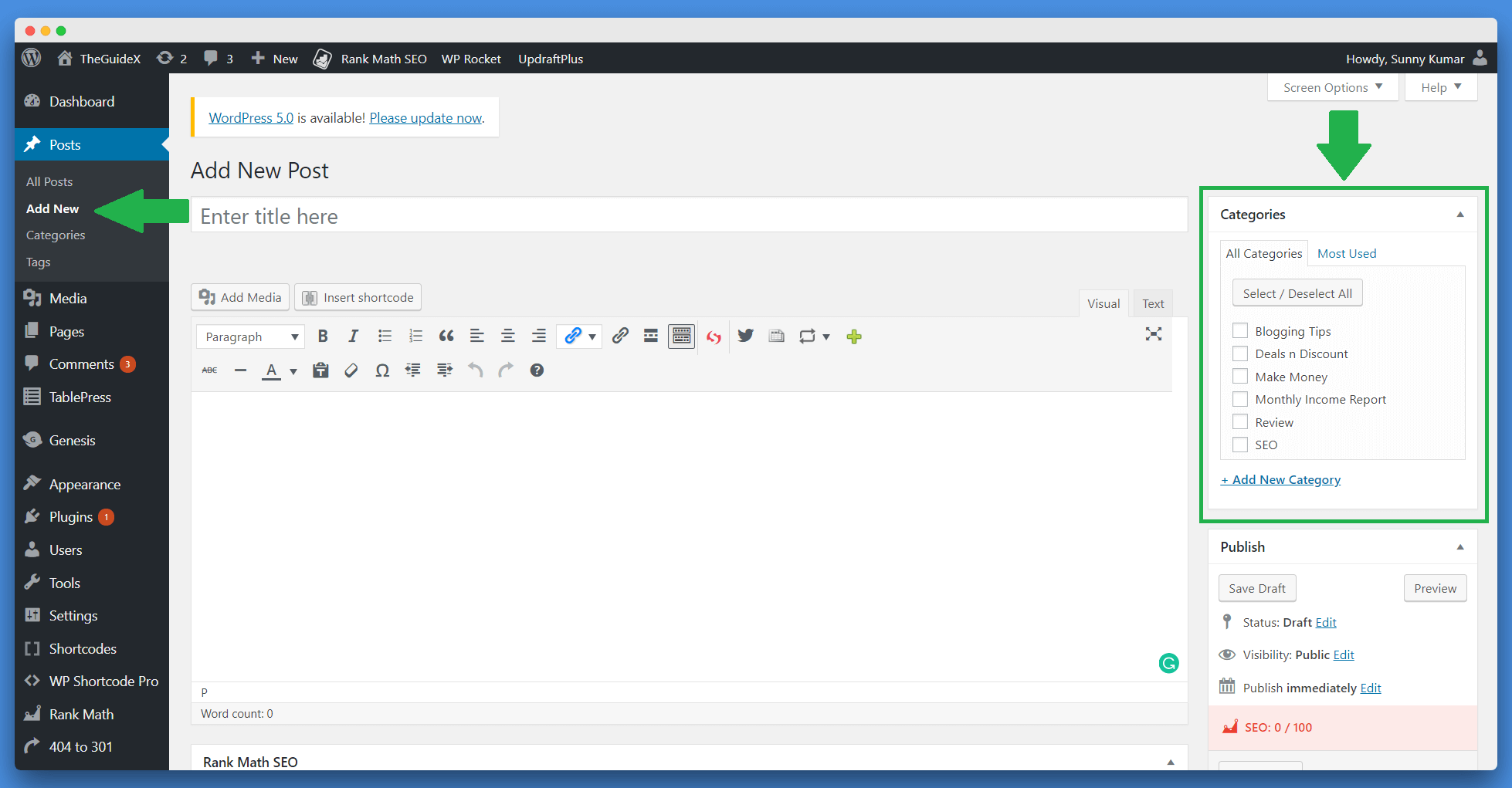Image resolution: width=1512 pixels, height=788 pixels.
Task: Open the WordPress logo menu
Action: pyautogui.click(x=32, y=59)
